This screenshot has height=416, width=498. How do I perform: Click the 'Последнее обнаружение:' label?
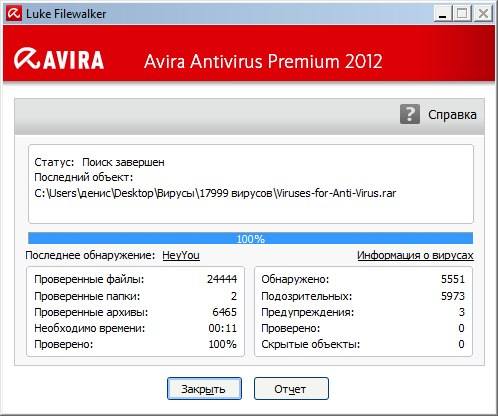point(90,255)
